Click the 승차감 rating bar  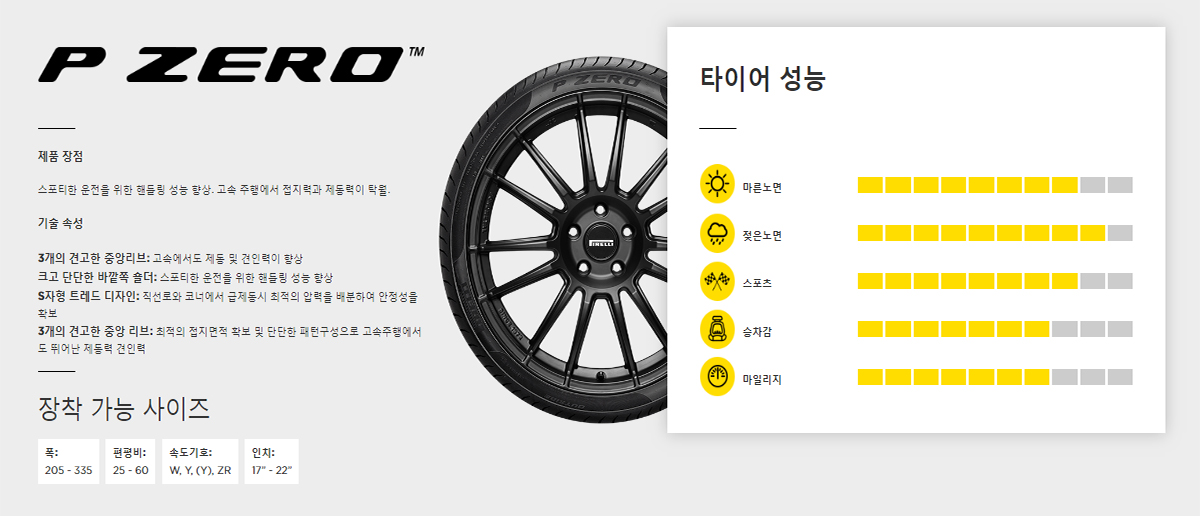995,329
